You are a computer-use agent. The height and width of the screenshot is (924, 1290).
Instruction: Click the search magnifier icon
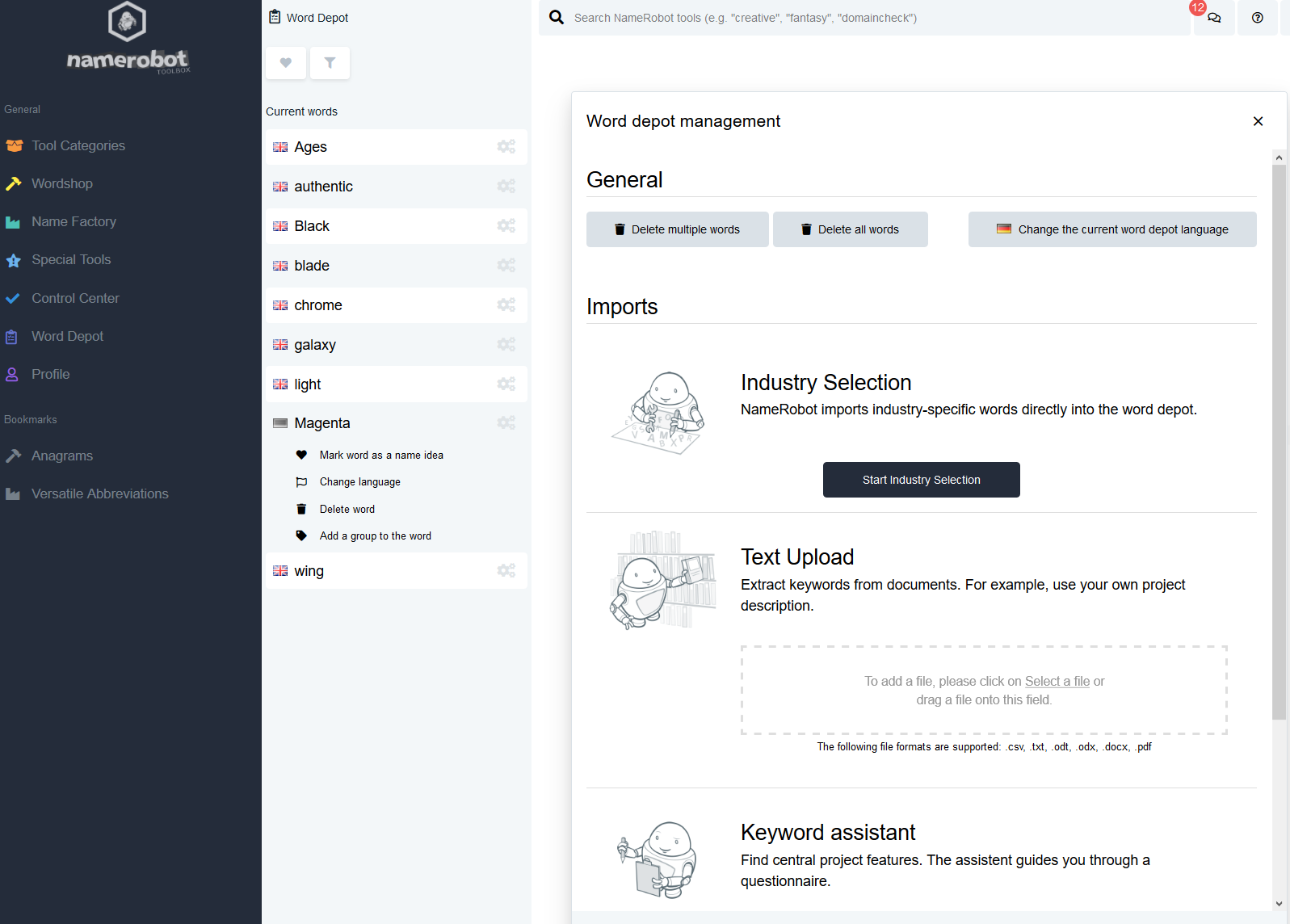[557, 17]
